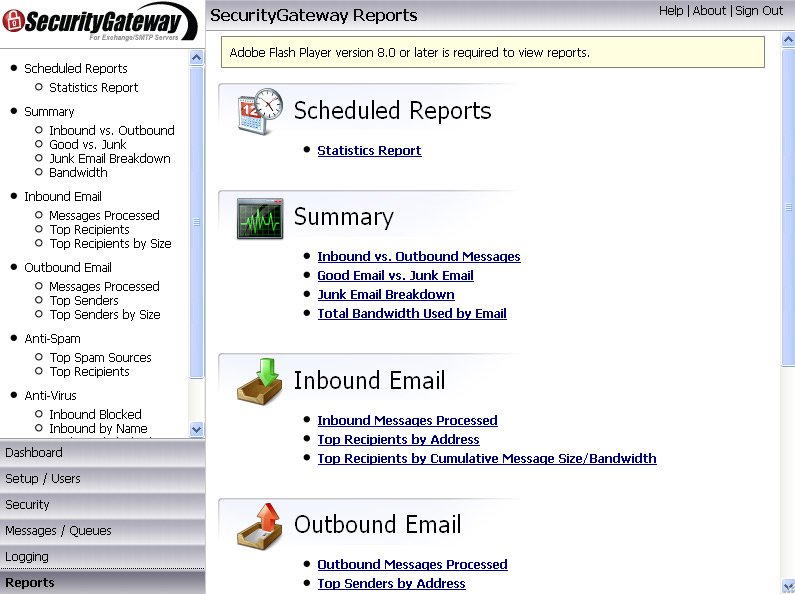
Task: Select Top Spam Sources in sidebar
Action: pyautogui.click(x=100, y=357)
